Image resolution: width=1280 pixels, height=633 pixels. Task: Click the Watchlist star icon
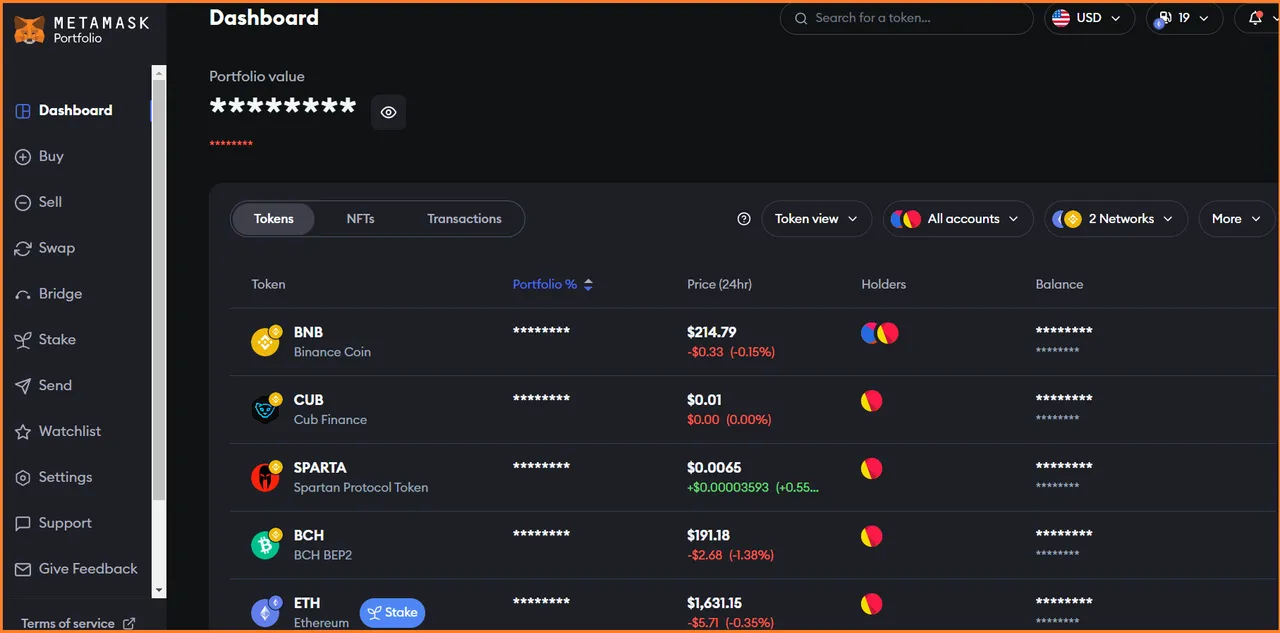[23, 432]
